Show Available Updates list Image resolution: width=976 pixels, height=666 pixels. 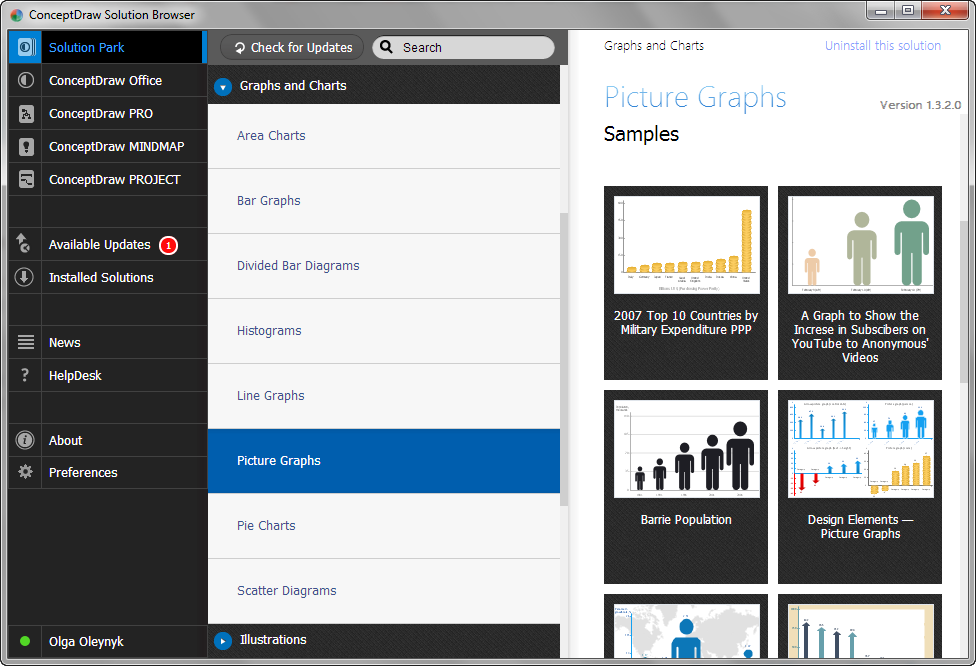pos(108,245)
